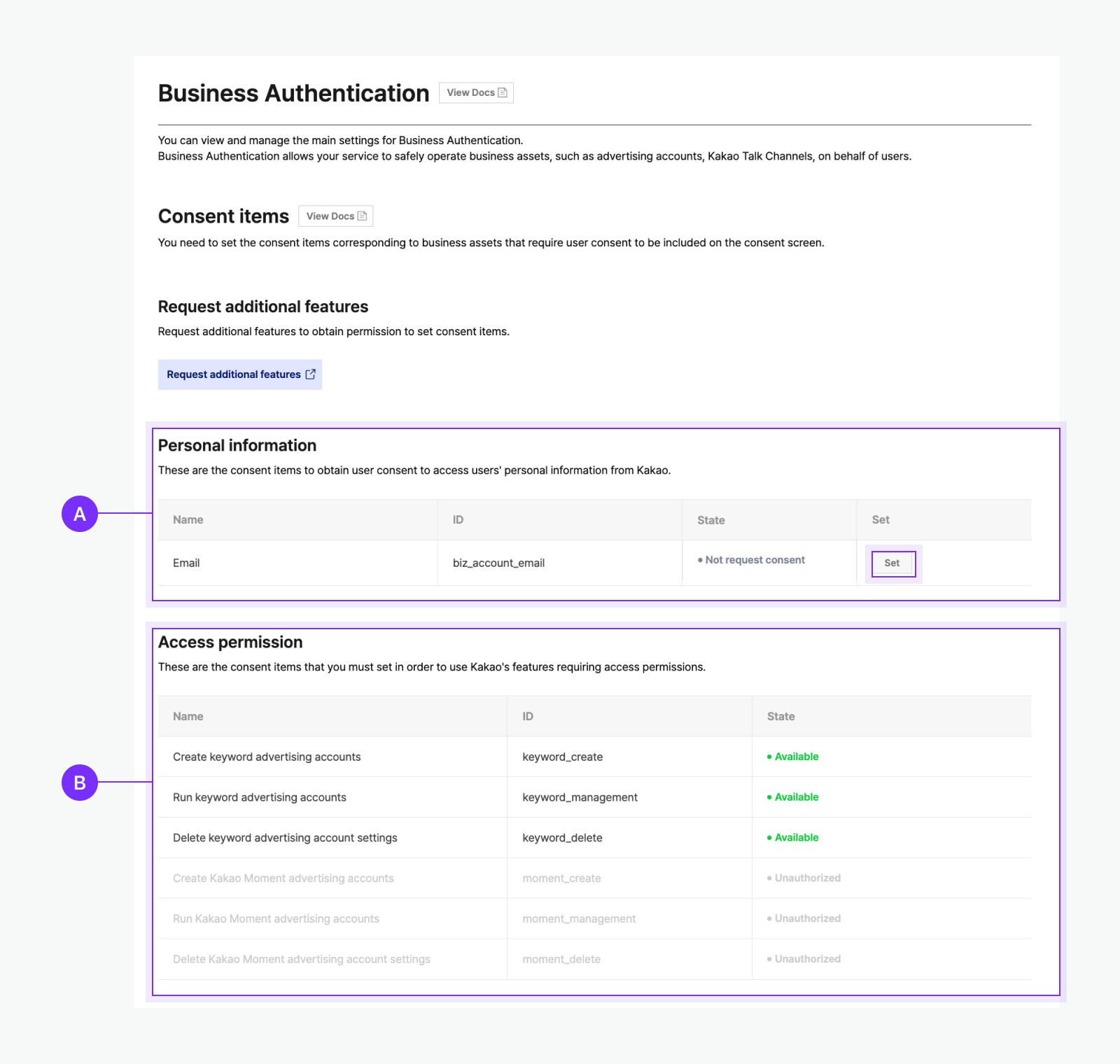Select Create Kakao Moment advertising accounts row

click(x=283, y=878)
